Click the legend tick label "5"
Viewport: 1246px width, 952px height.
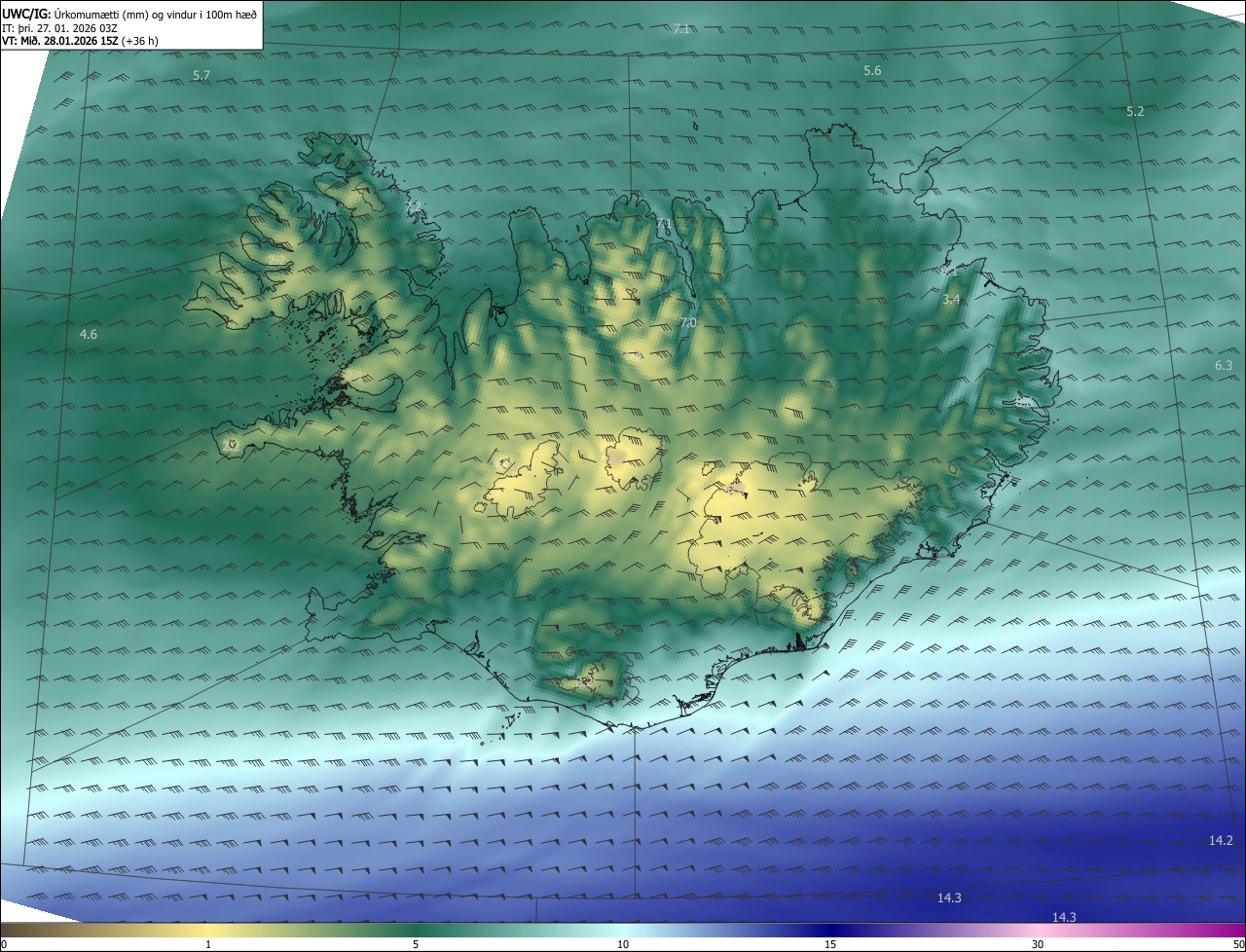click(416, 944)
